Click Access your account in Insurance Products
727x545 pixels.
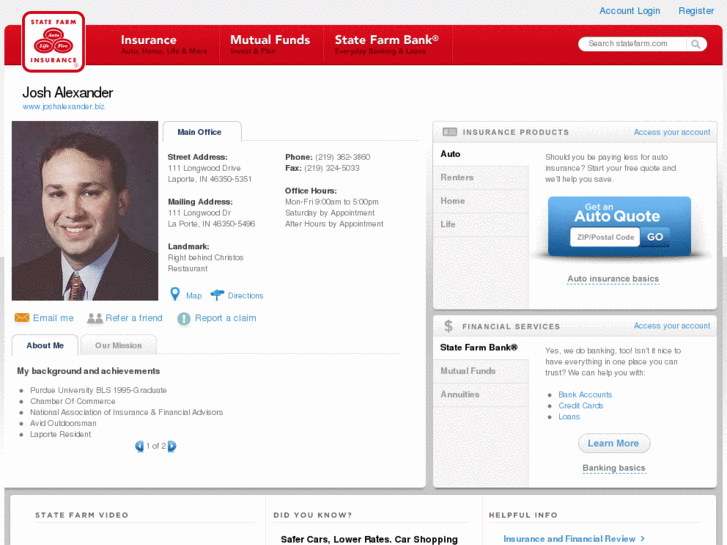click(x=672, y=132)
